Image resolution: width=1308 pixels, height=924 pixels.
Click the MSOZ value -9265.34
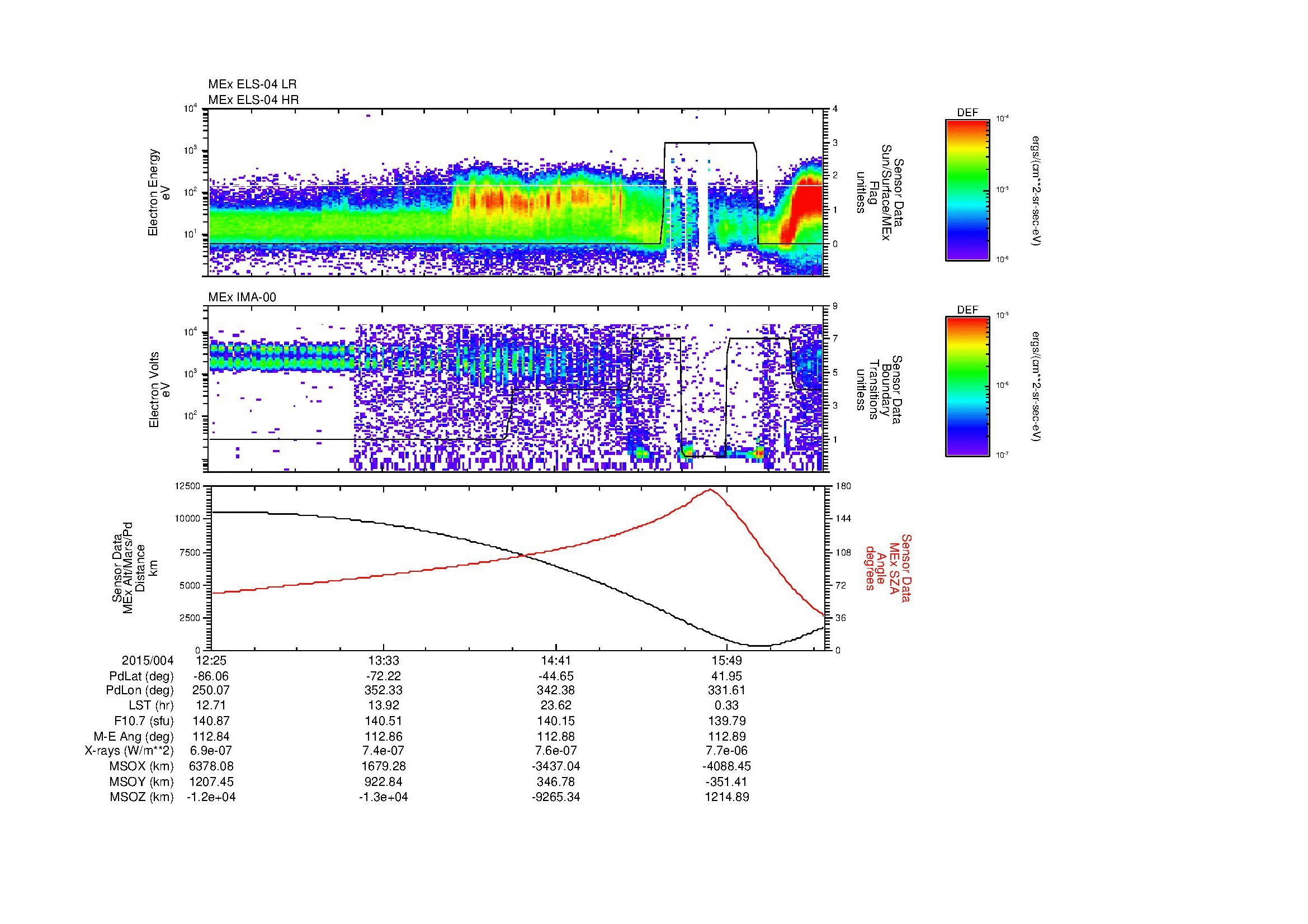click(x=555, y=797)
